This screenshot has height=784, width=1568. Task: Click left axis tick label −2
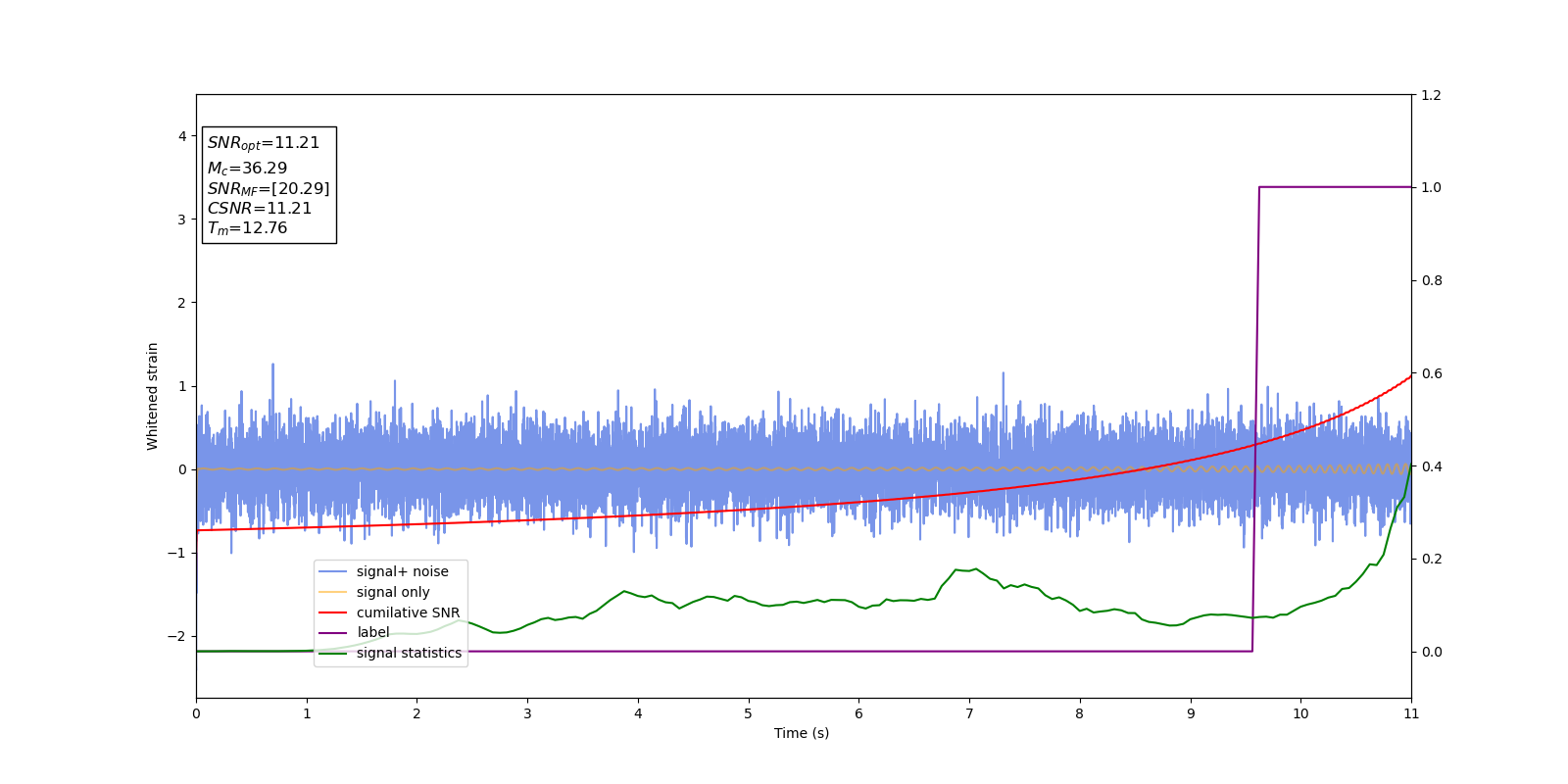click(x=176, y=636)
